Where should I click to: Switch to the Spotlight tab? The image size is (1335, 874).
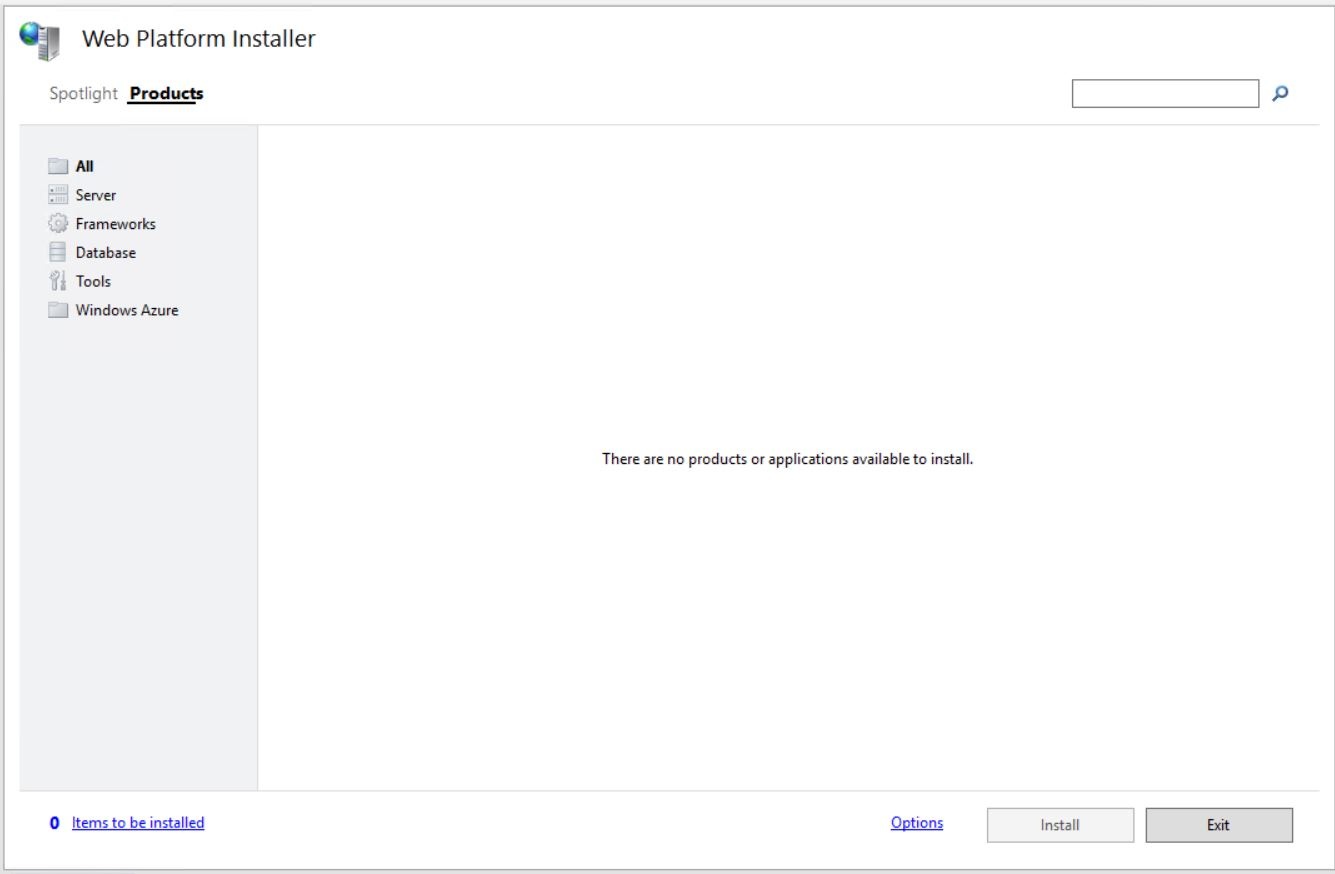point(83,94)
